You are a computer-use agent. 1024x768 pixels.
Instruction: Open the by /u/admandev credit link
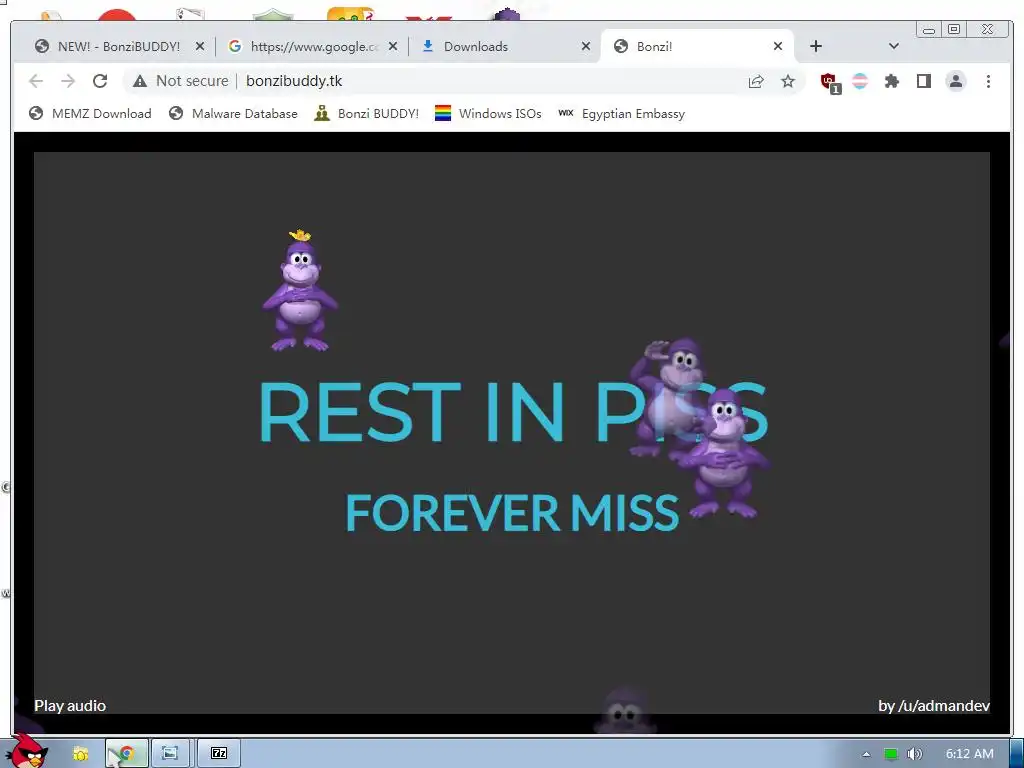934,706
